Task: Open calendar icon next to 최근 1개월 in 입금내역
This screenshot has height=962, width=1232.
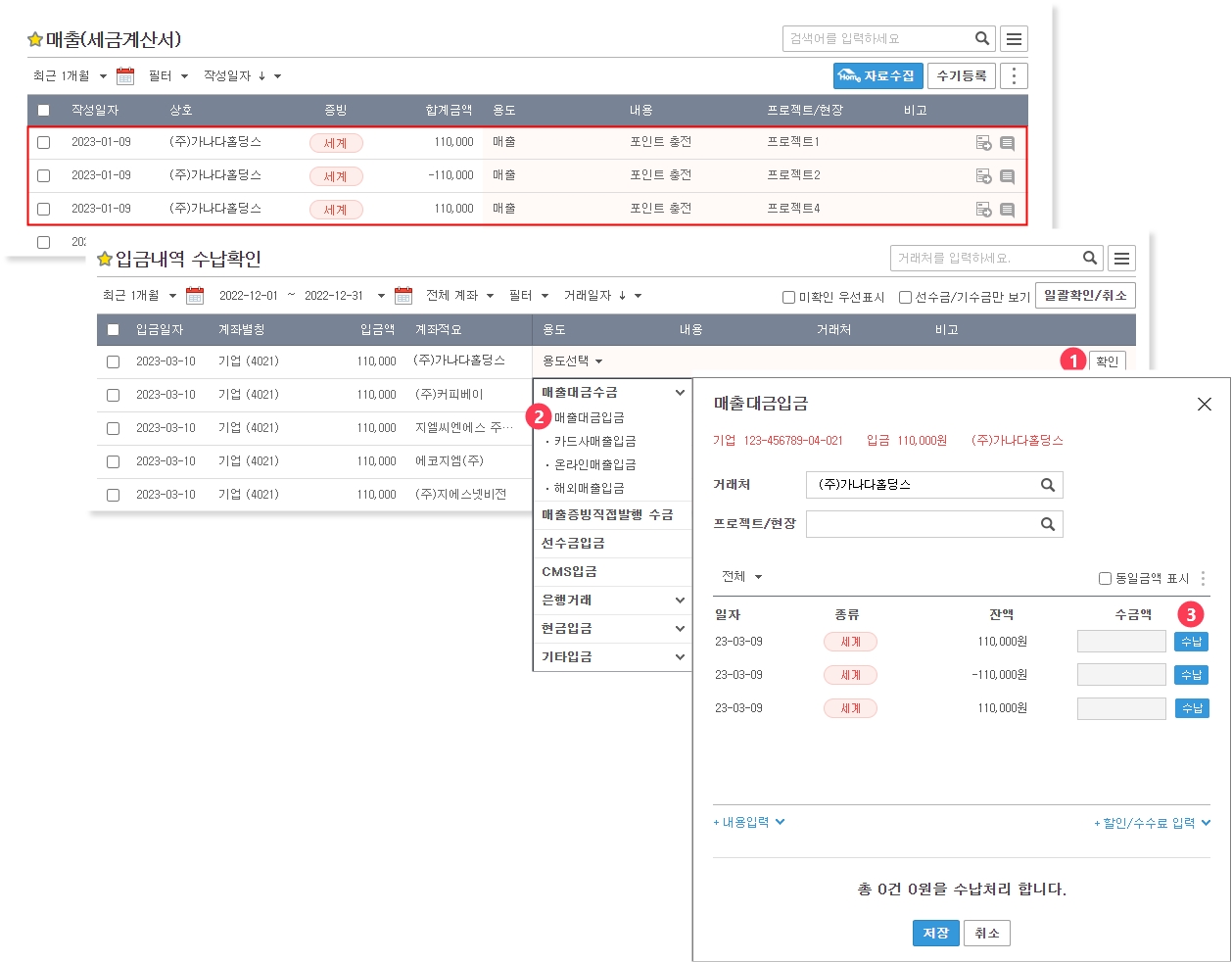Action: pyautogui.click(x=195, y=296)
